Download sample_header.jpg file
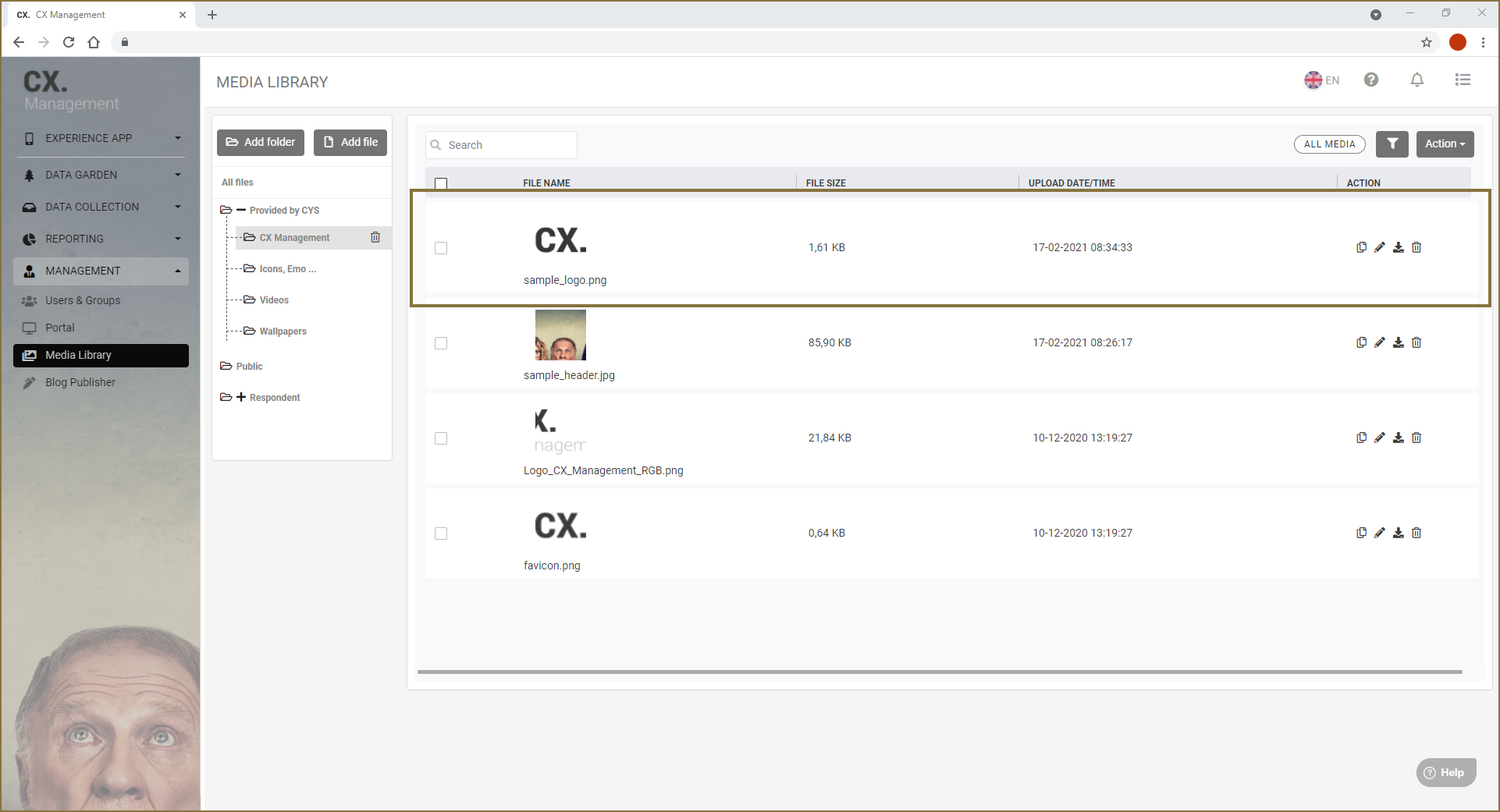This screenshot has height=812, width=1500. point(1399,342)
